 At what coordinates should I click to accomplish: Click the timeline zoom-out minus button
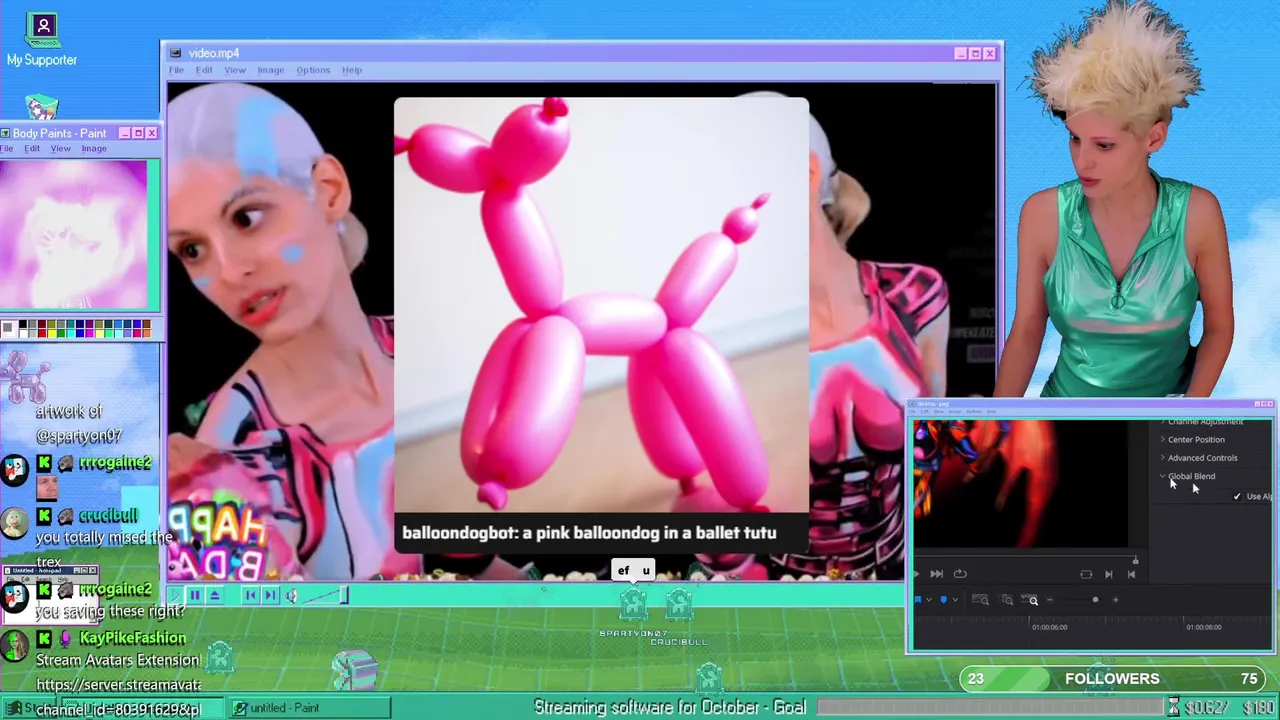coord(1050,599)
